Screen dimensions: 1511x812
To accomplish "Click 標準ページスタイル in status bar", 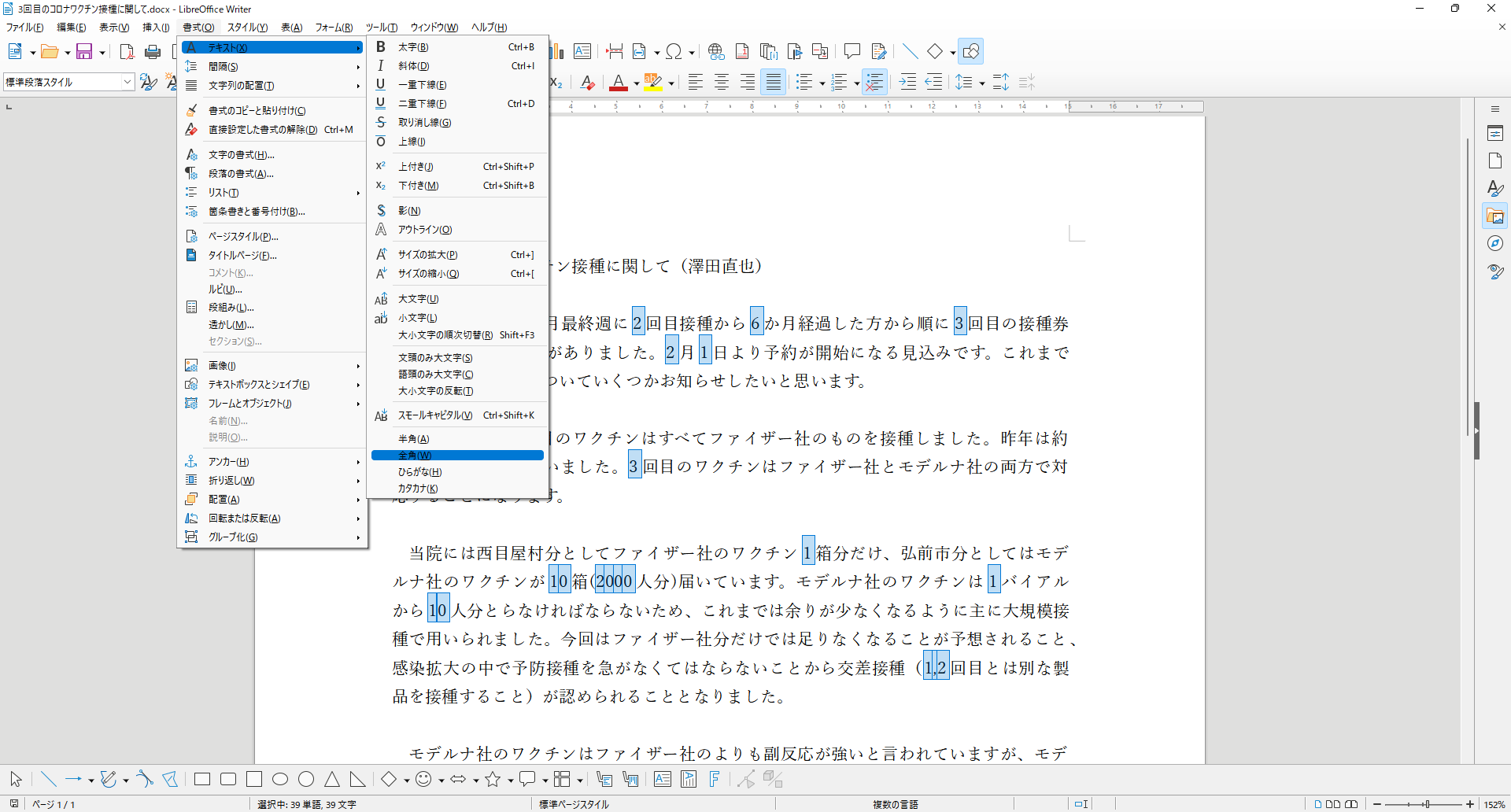I will 574,804.
